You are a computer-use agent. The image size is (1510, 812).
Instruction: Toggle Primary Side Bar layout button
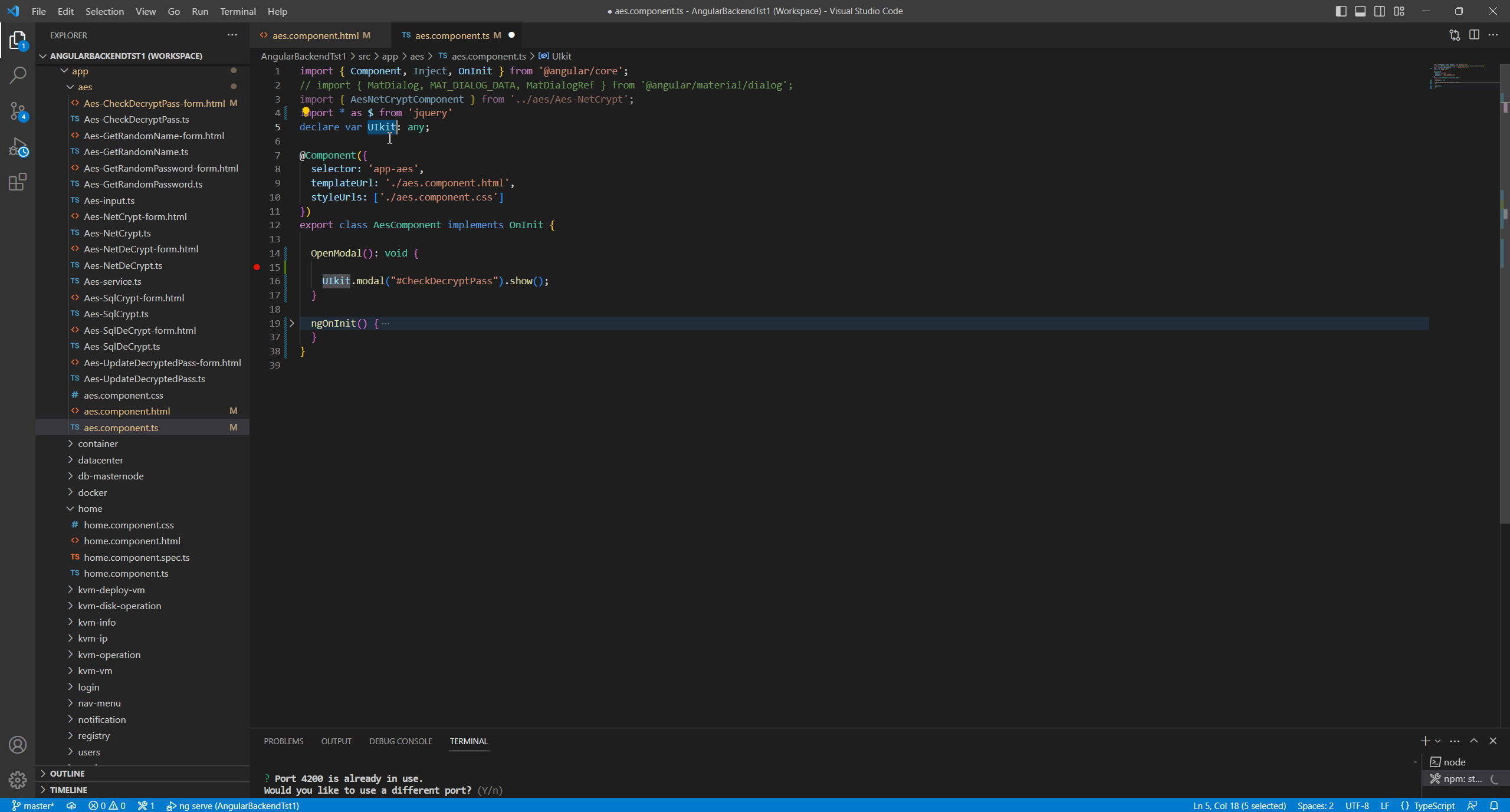pyautogui.click(x=1341, y=11)
